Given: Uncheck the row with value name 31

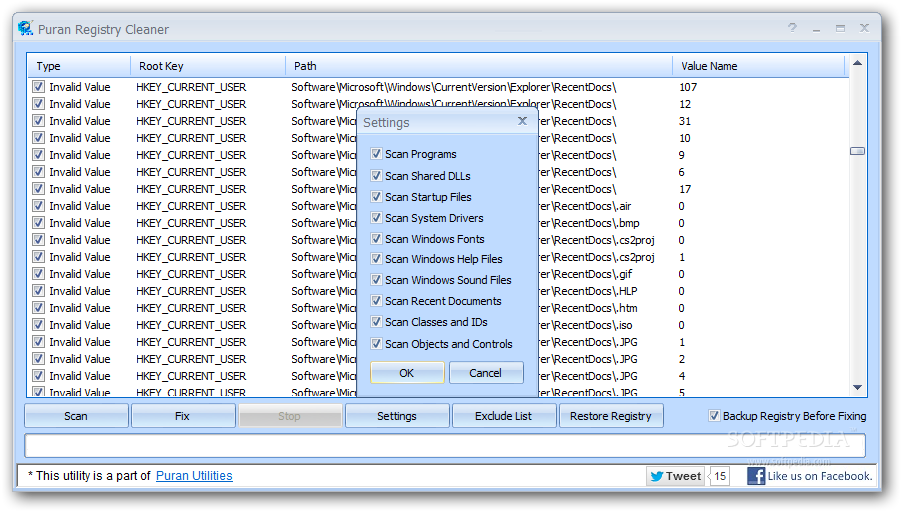Looking at the screenshot, I should tap(39, 121).
